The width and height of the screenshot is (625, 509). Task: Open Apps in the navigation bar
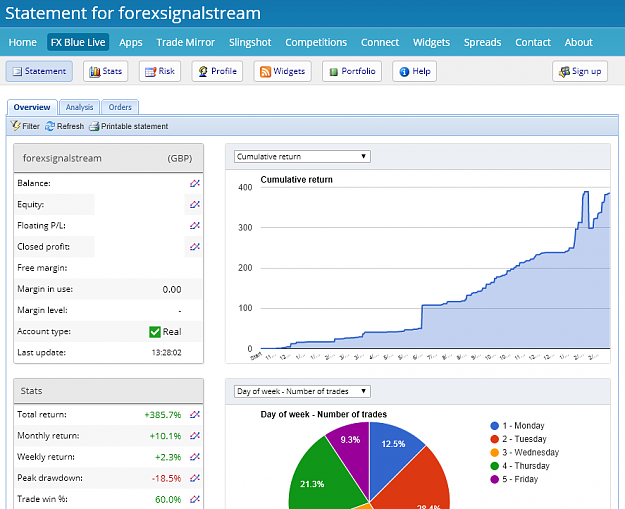click(131, 42)
